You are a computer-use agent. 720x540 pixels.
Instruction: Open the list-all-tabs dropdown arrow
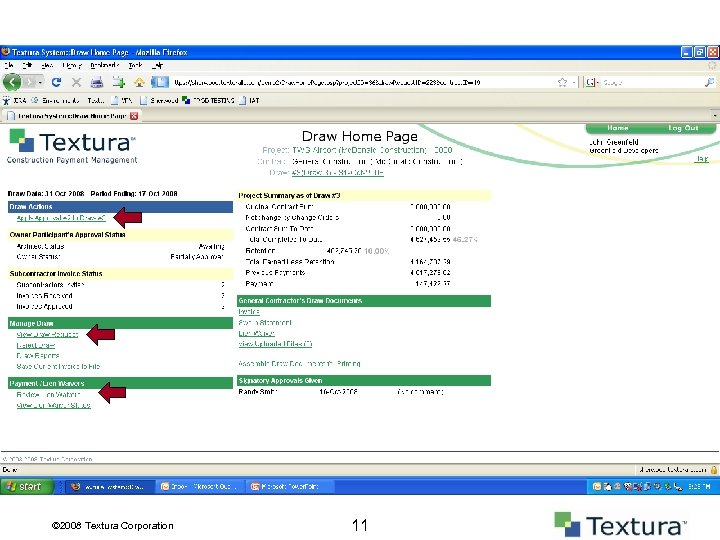point(714,116)
